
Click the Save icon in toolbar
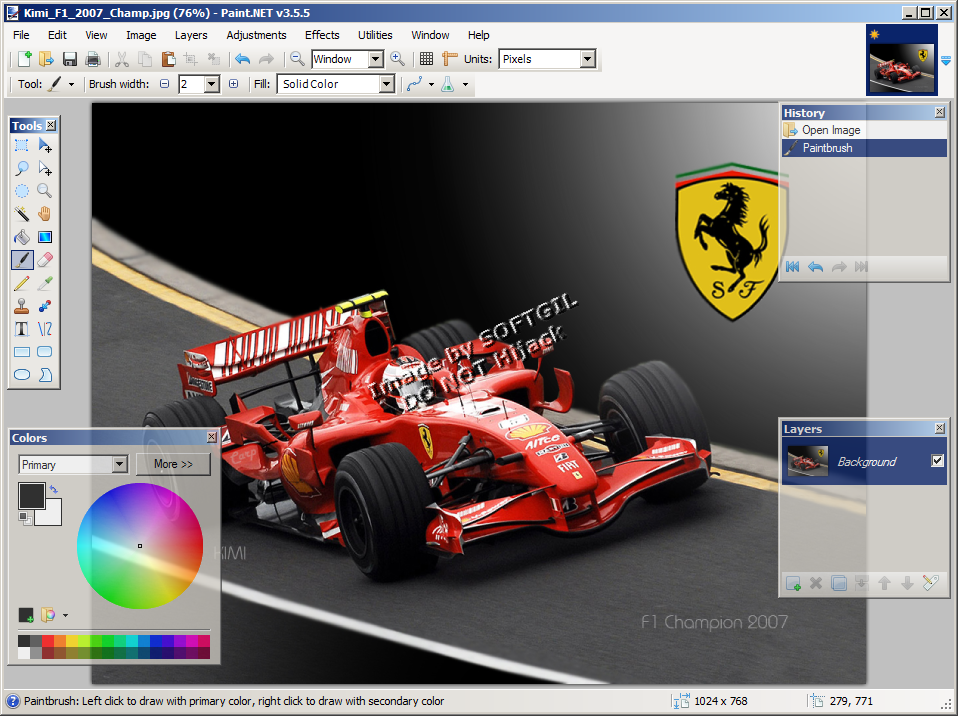pos(70,59)
